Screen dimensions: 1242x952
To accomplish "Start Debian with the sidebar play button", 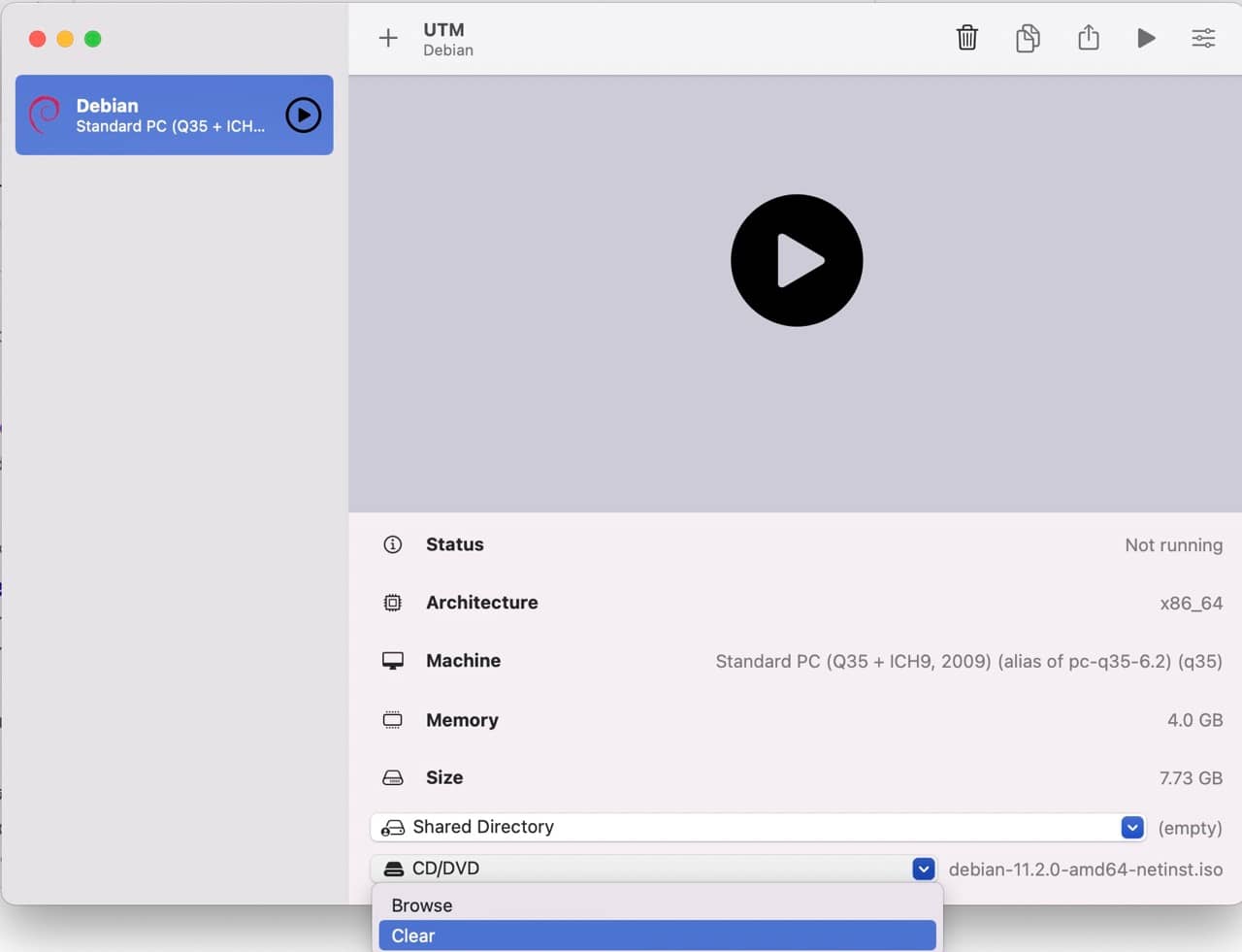I will [304, 115].
